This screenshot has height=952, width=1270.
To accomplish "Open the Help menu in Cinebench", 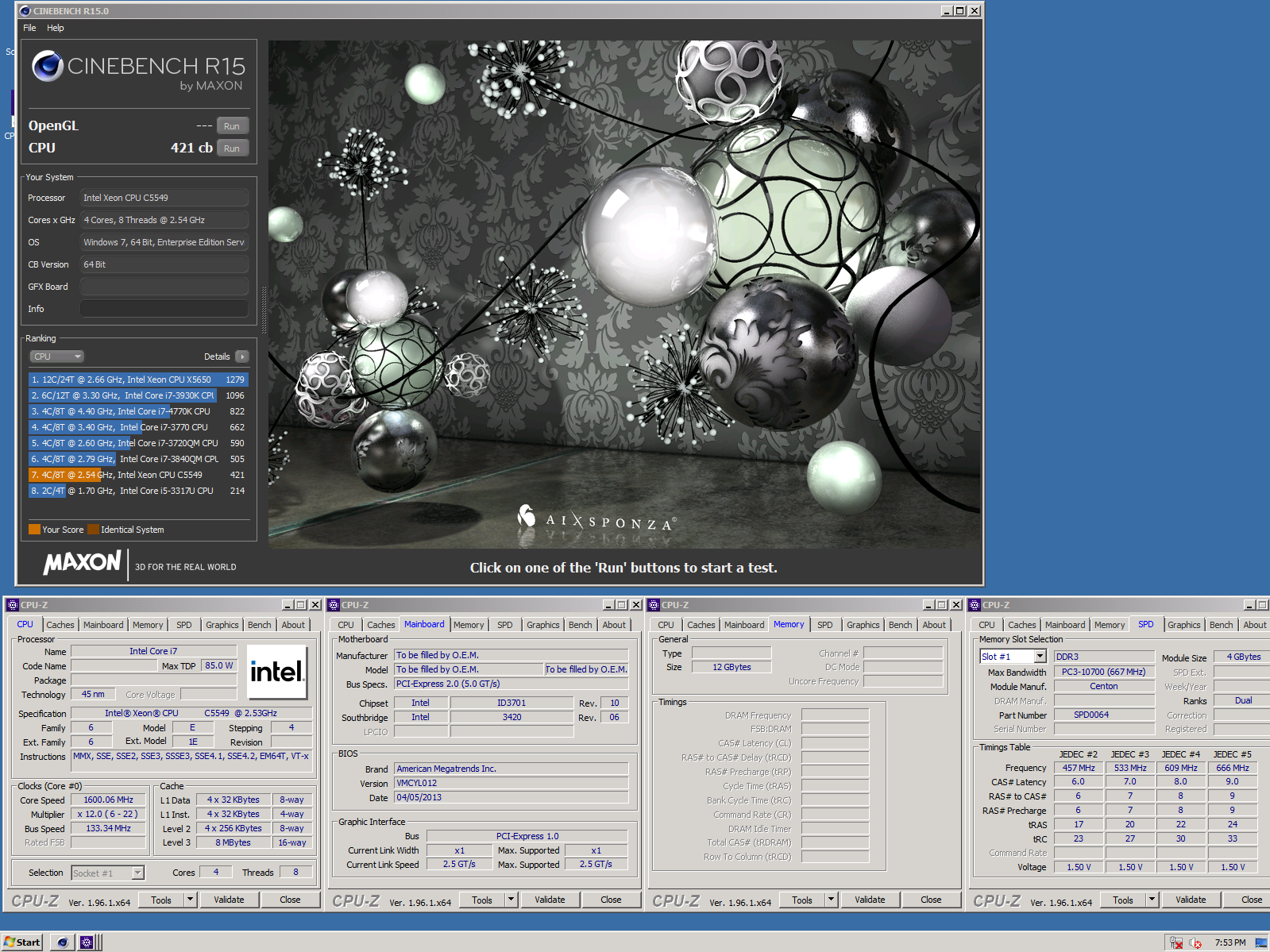I will click(x=56, y=28).
